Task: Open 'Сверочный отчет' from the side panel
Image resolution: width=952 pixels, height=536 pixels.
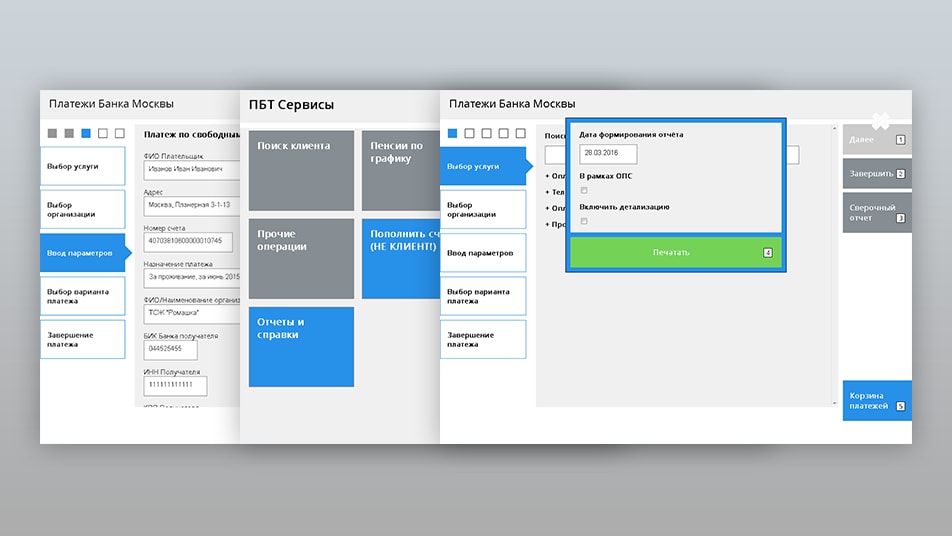Action: coord(877,212)
